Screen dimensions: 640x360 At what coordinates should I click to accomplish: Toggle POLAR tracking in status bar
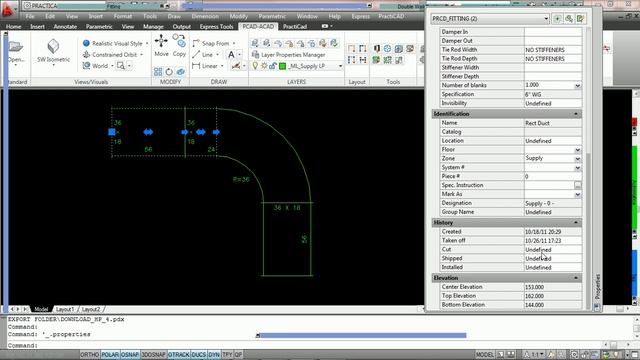pyautogui.click(x=110, y=355)
